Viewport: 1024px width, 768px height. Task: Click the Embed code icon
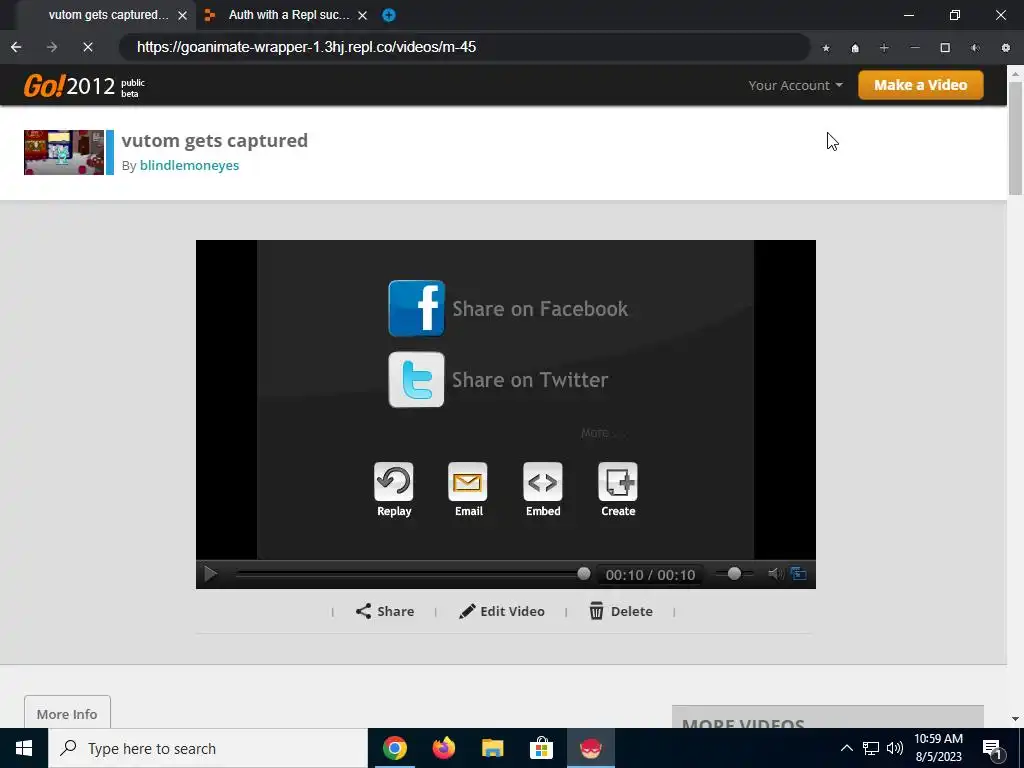pos(543,482)
